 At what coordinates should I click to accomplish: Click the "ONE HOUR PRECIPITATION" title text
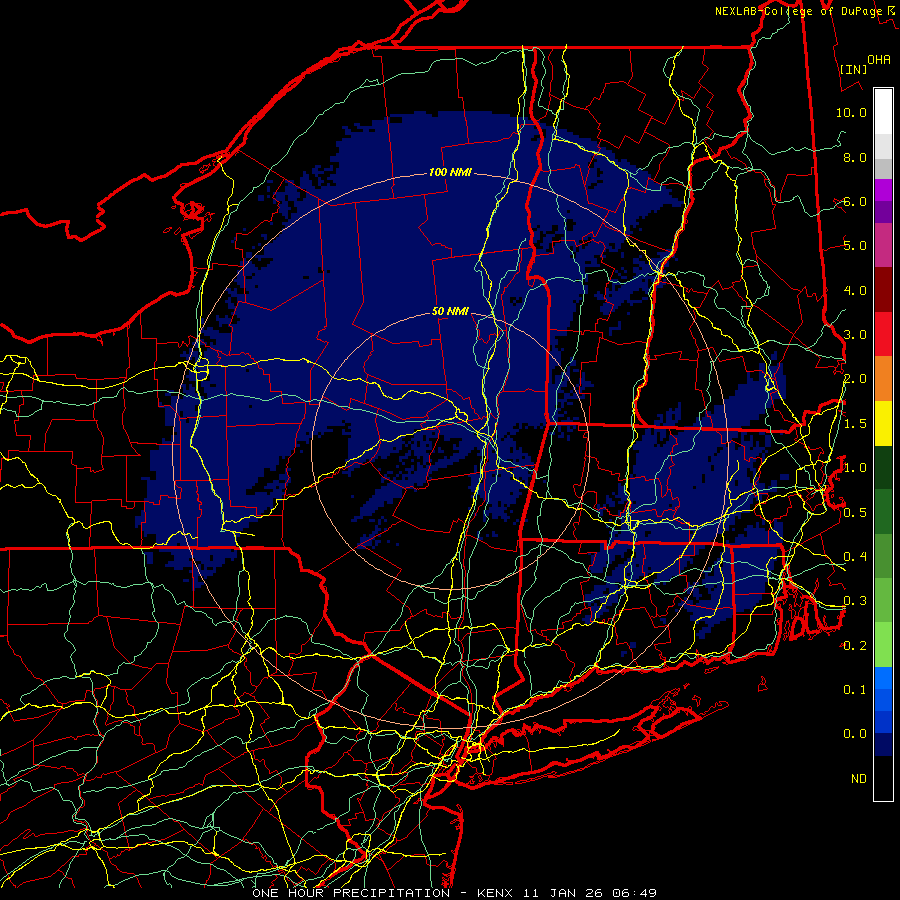[351, 893]
